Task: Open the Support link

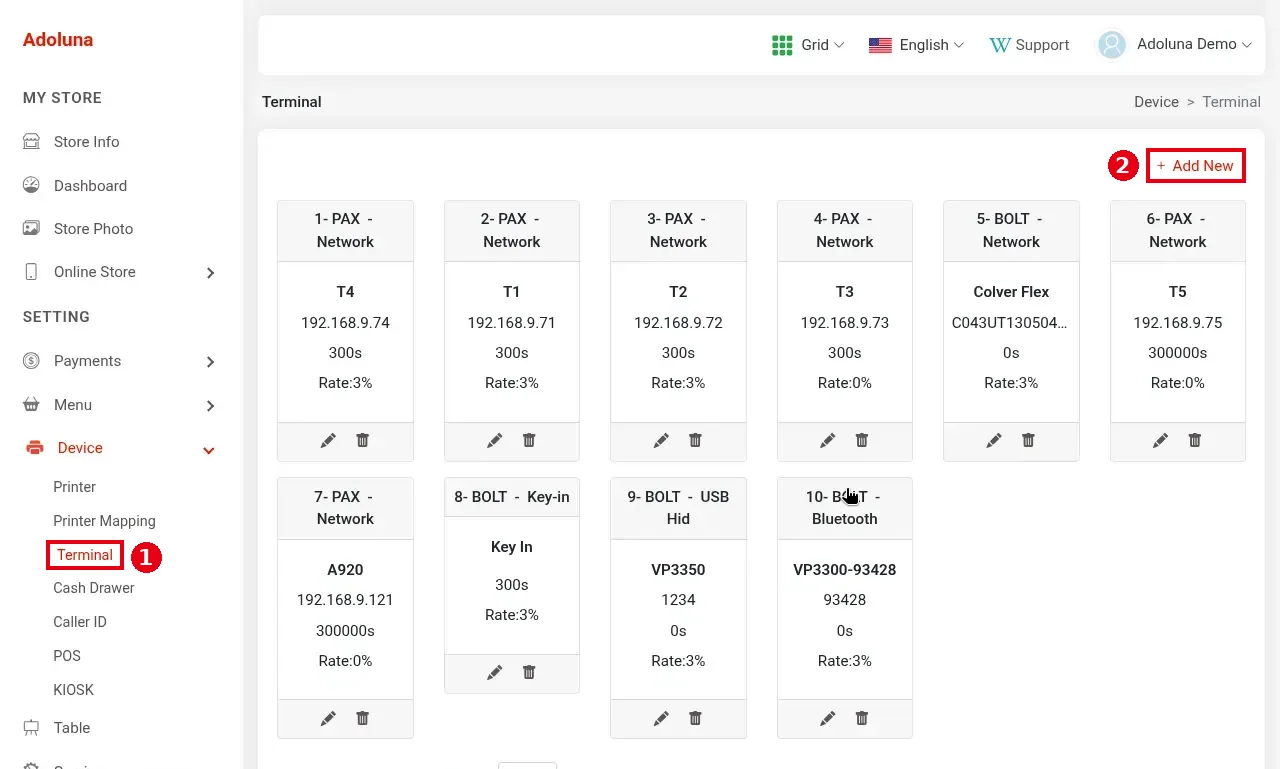Action: point(1029,45)
